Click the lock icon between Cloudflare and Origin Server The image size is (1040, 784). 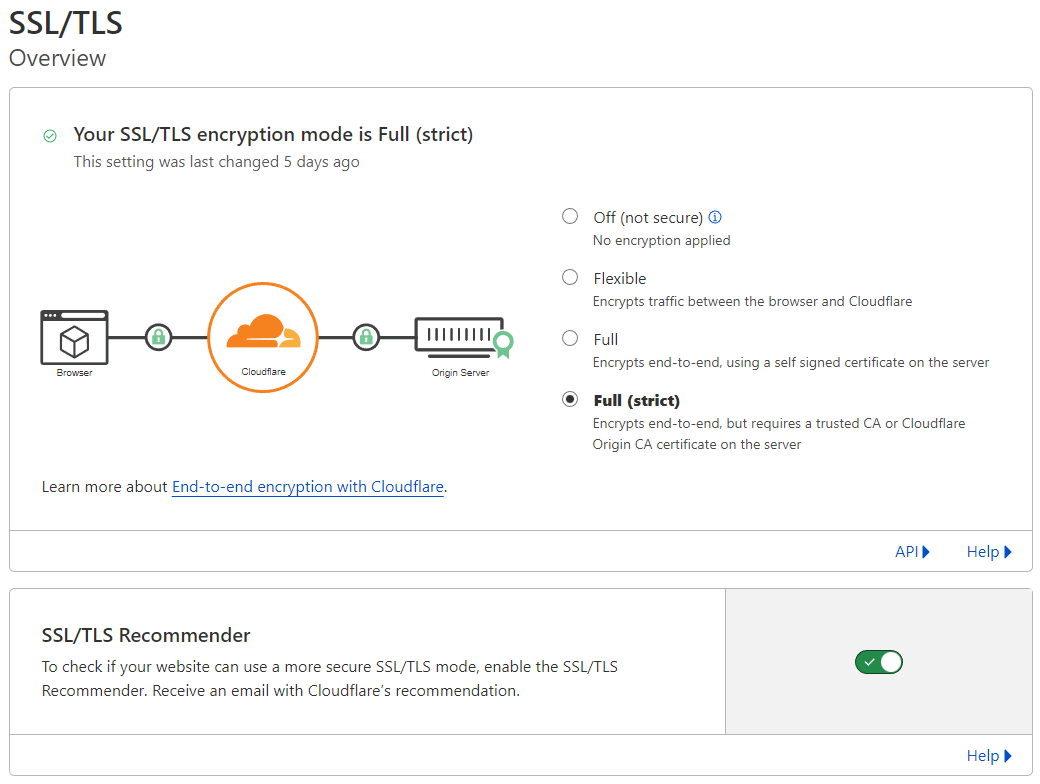point(366,337)
